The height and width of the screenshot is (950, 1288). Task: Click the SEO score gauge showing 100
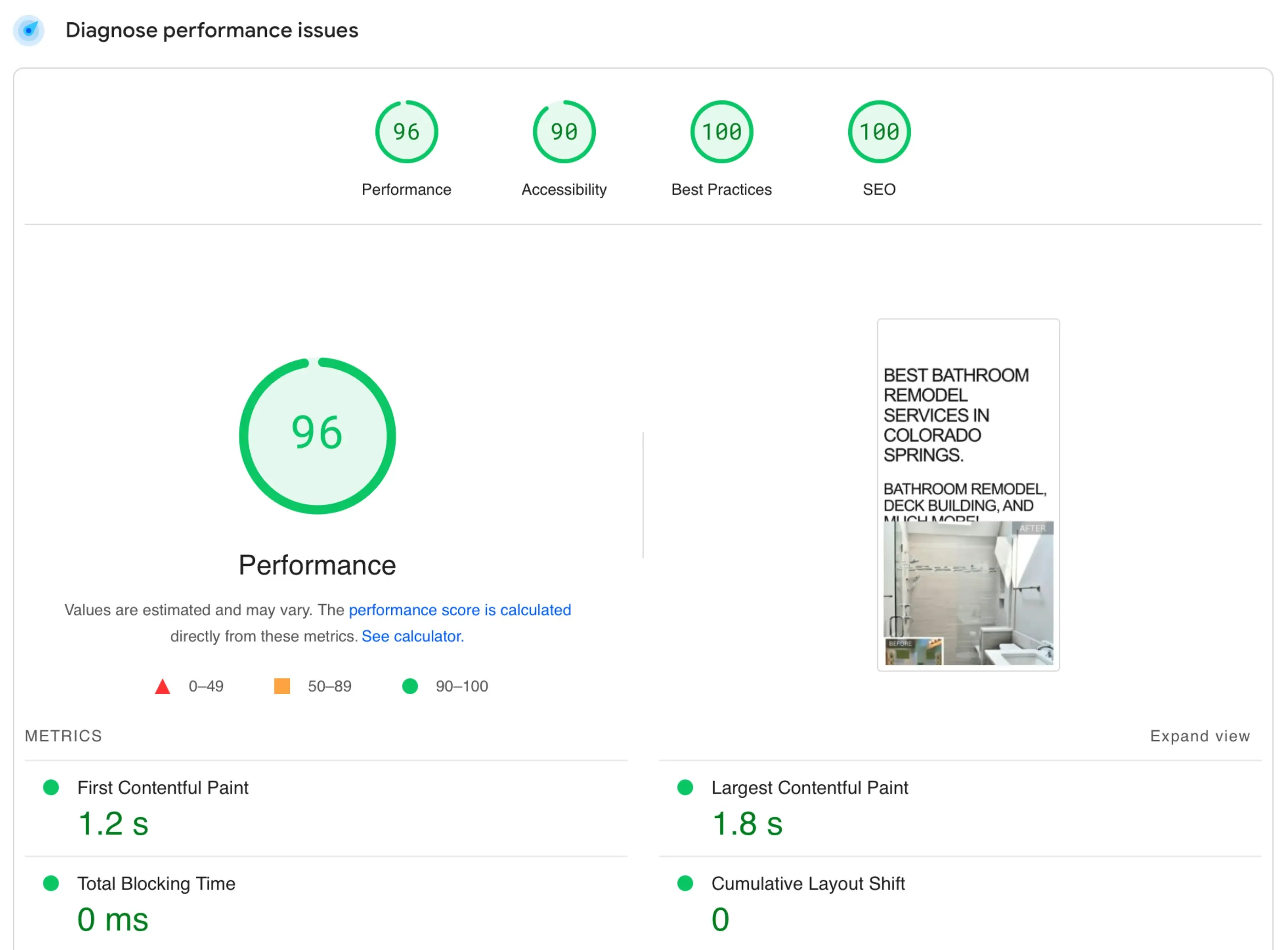(879, 131)
